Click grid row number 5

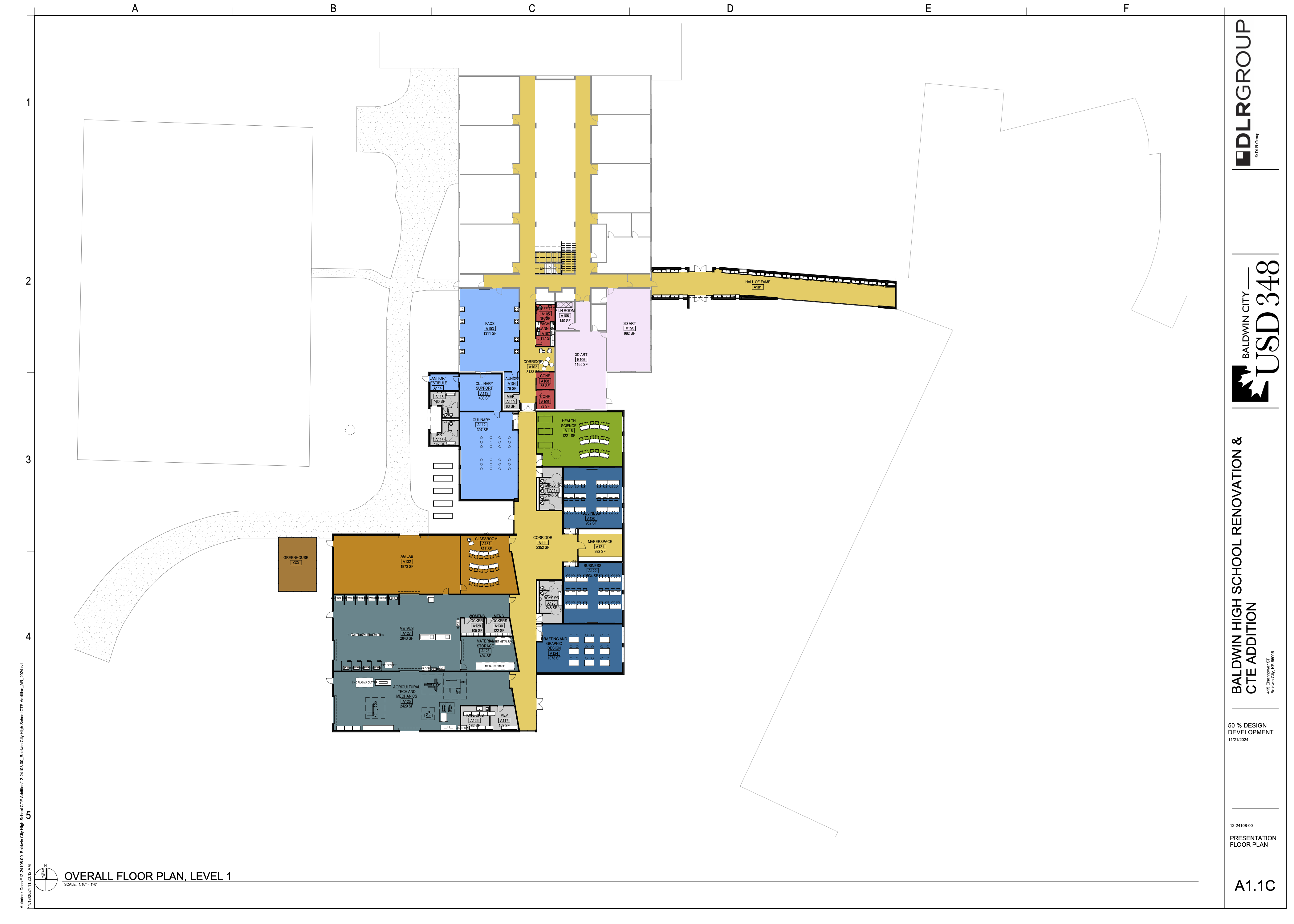coord(28,815)
